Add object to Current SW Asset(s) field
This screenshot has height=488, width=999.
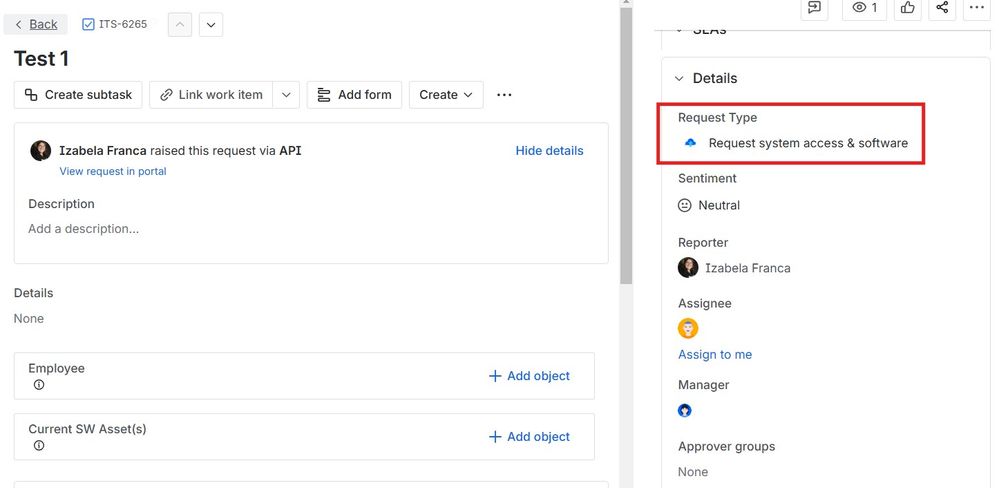[x=529, y=436]
